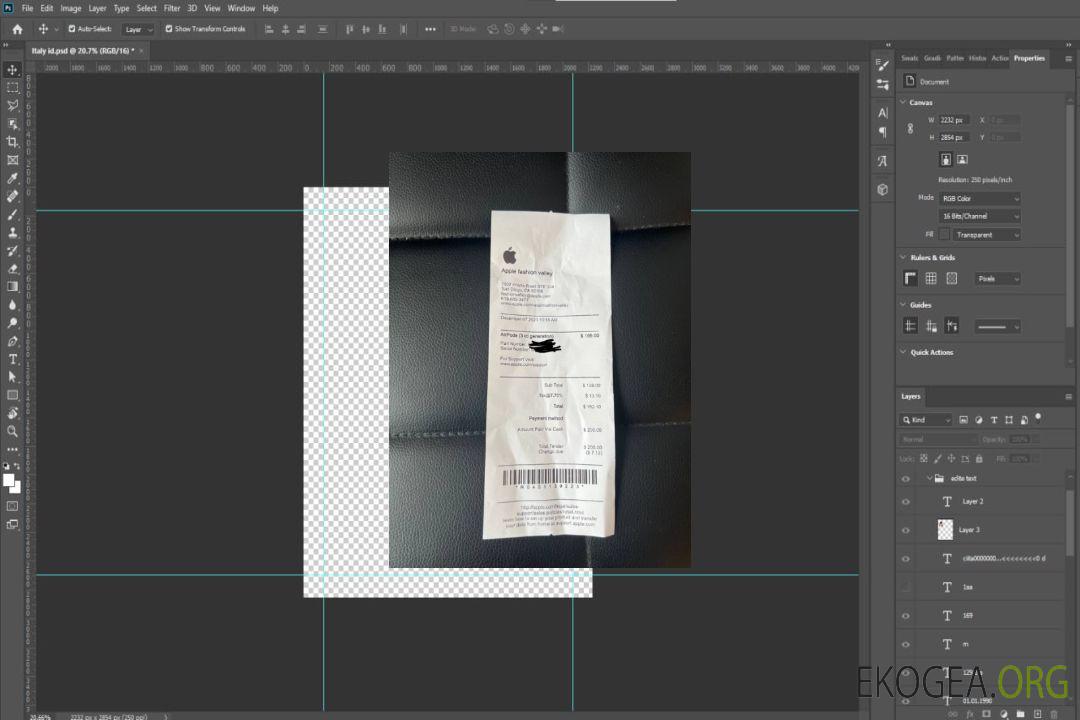Click the Layer 3 layer name
Screen dimensions: 1080x720
969,529
